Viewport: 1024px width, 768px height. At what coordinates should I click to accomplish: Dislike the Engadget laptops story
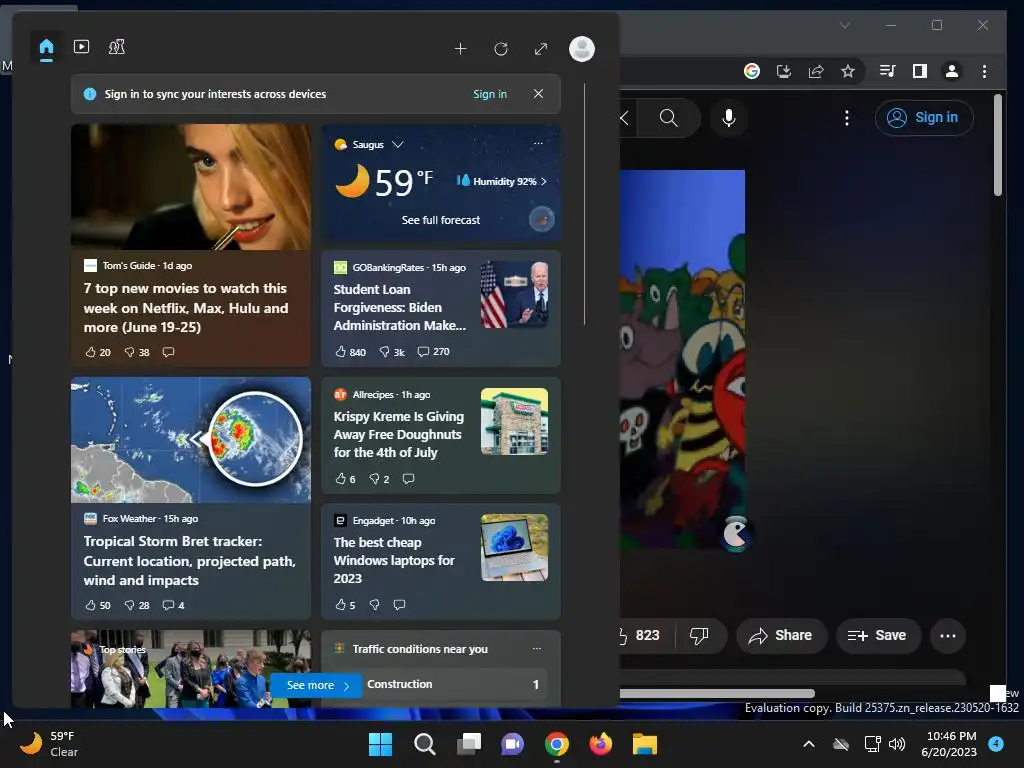click(374, 605)
